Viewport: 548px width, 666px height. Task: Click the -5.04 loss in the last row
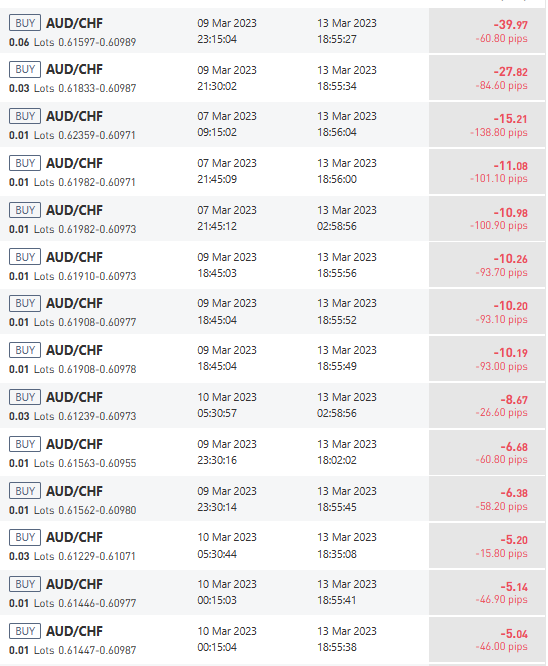pos(514,634)
